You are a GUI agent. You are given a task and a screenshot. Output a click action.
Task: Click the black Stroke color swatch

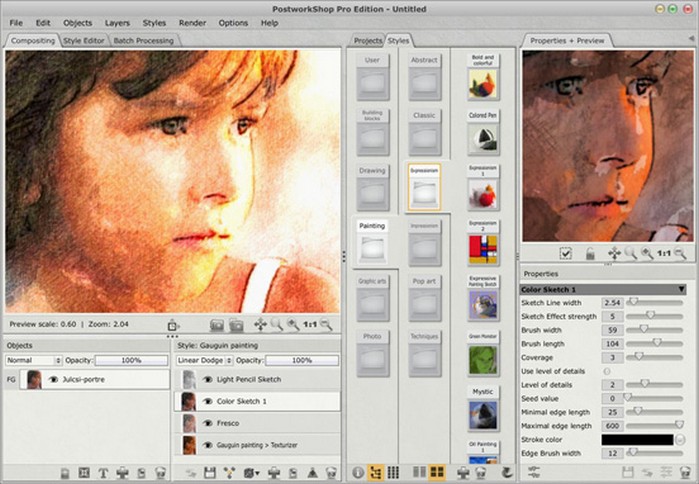[637, 439]
